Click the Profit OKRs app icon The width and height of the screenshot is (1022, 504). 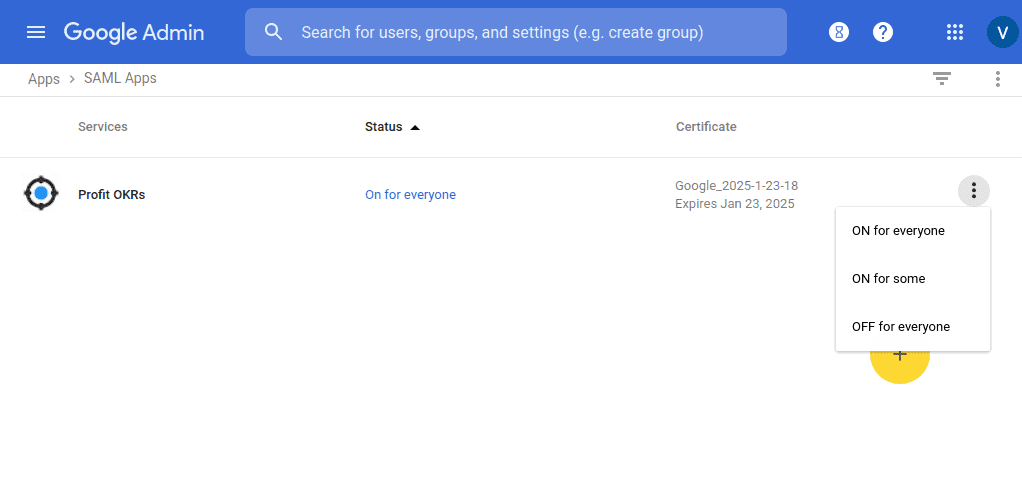coord(41,193)
